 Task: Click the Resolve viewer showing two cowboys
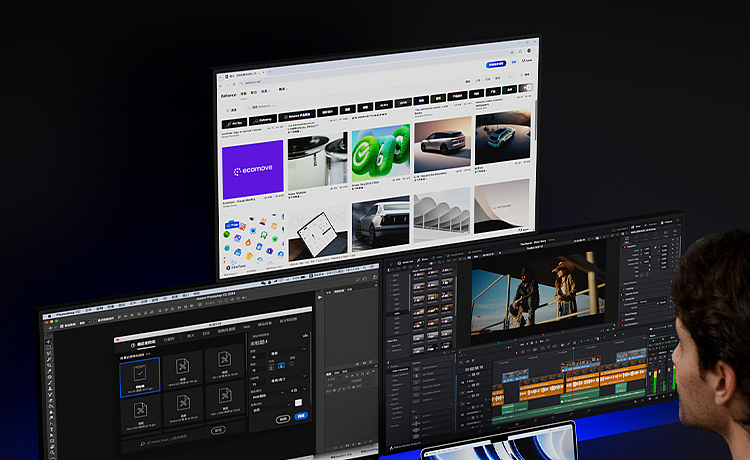click(538, 292)
